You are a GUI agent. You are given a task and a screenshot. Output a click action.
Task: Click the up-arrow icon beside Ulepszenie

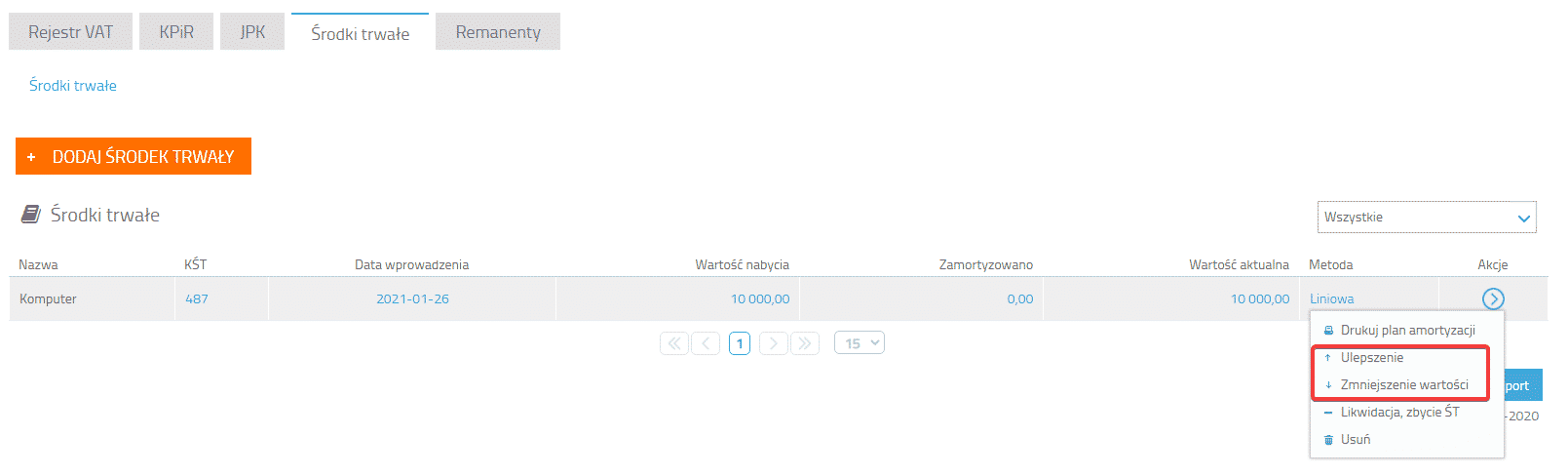pos(1328,358)
